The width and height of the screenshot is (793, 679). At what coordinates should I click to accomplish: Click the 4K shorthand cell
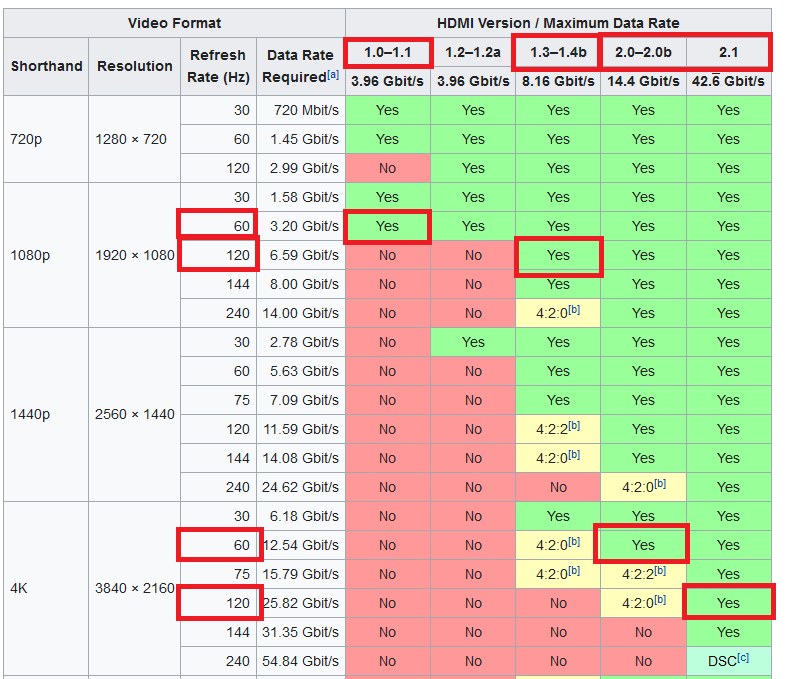coord(46,589)
